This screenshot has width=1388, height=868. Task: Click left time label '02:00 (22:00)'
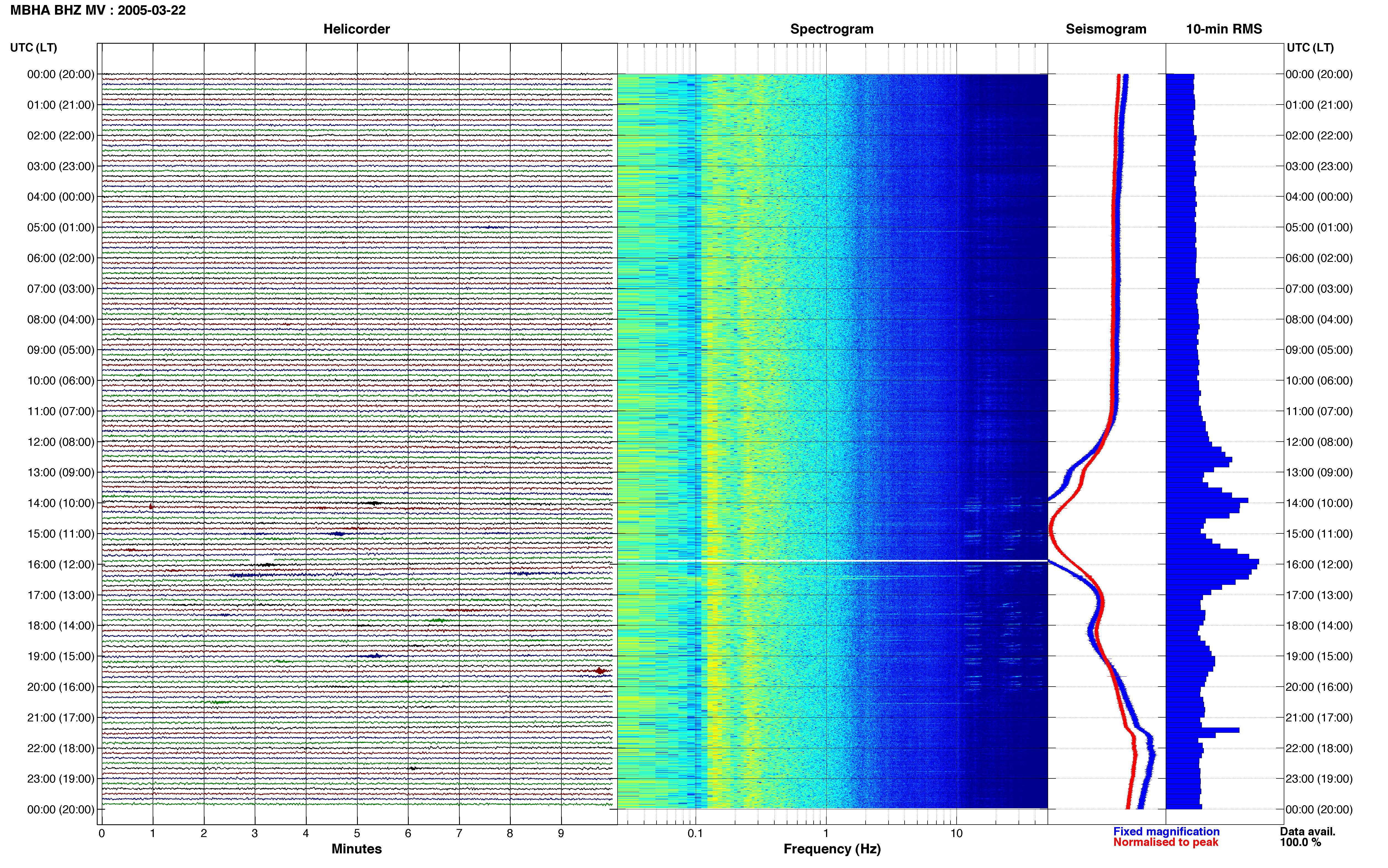point(61,135)
